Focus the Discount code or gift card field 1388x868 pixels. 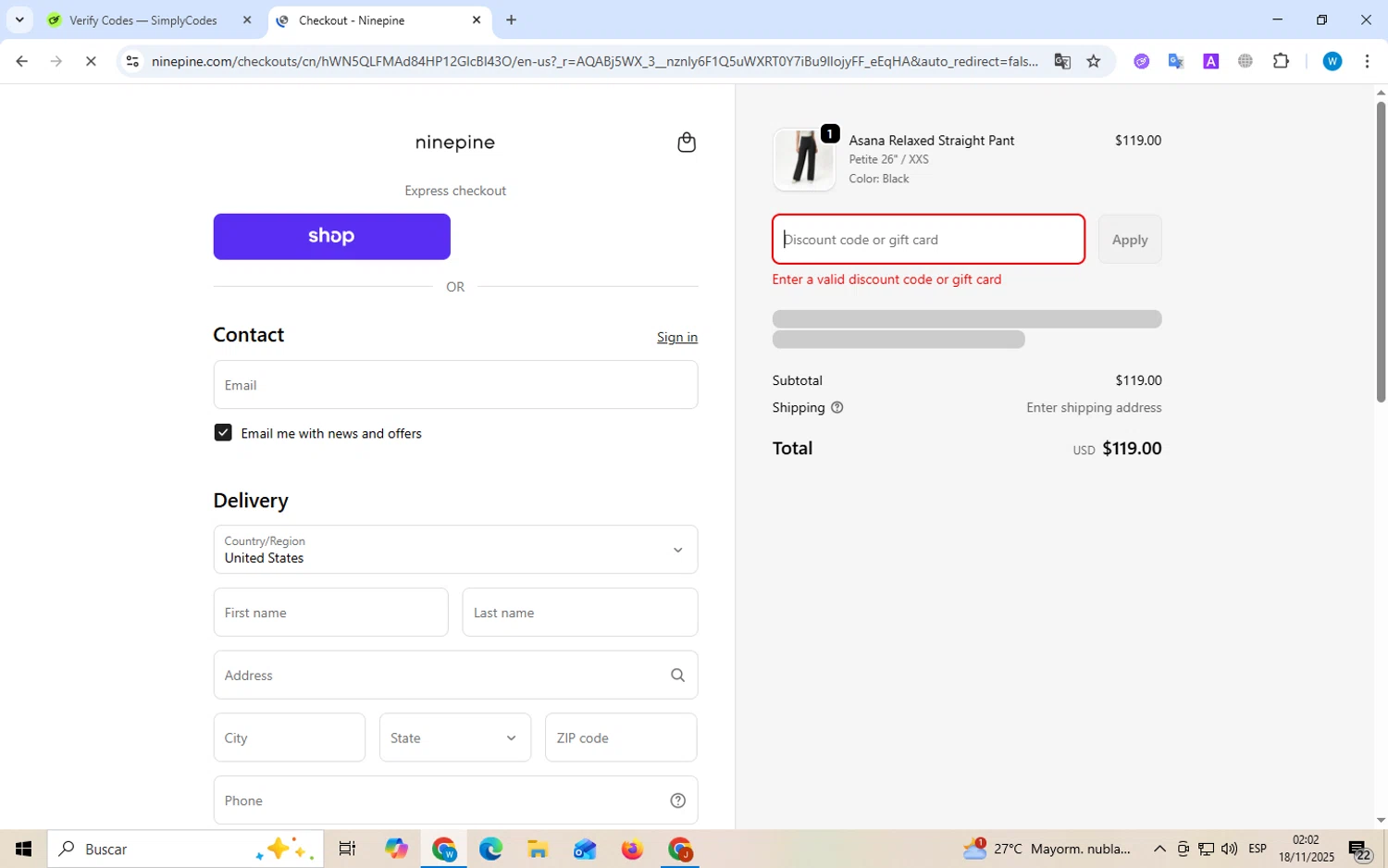[x=928, y=239]
